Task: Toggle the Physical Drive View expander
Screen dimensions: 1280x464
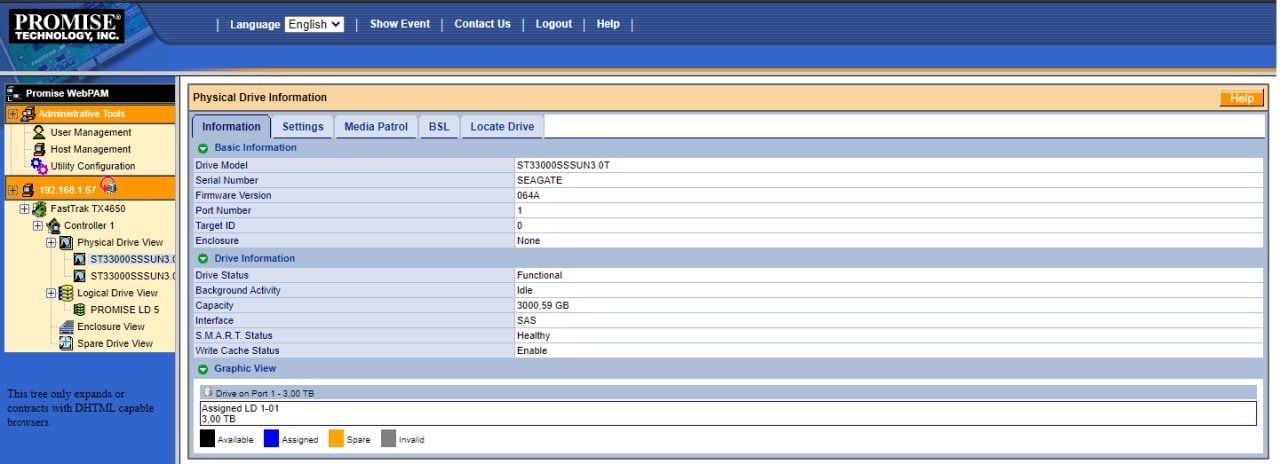Action: [x=51, y=243]
